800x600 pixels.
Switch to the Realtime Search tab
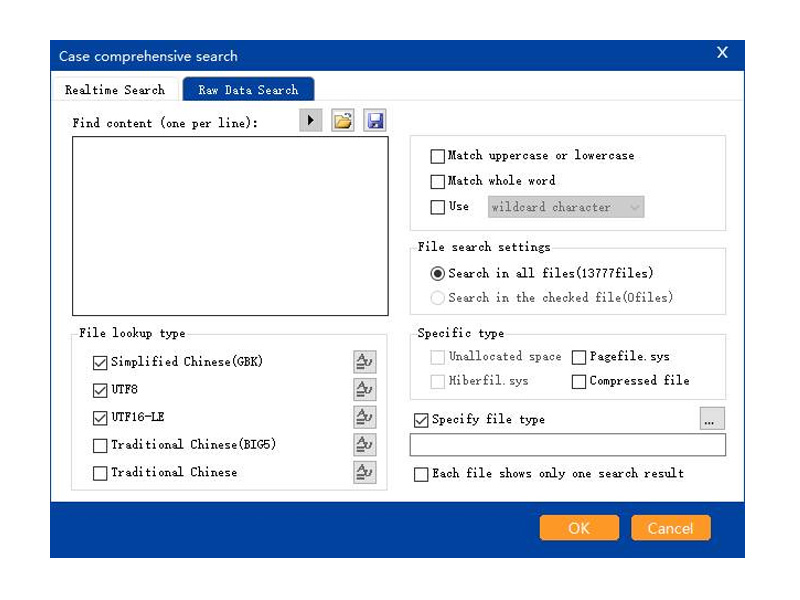pyautogui.click(x=115, y=90)
